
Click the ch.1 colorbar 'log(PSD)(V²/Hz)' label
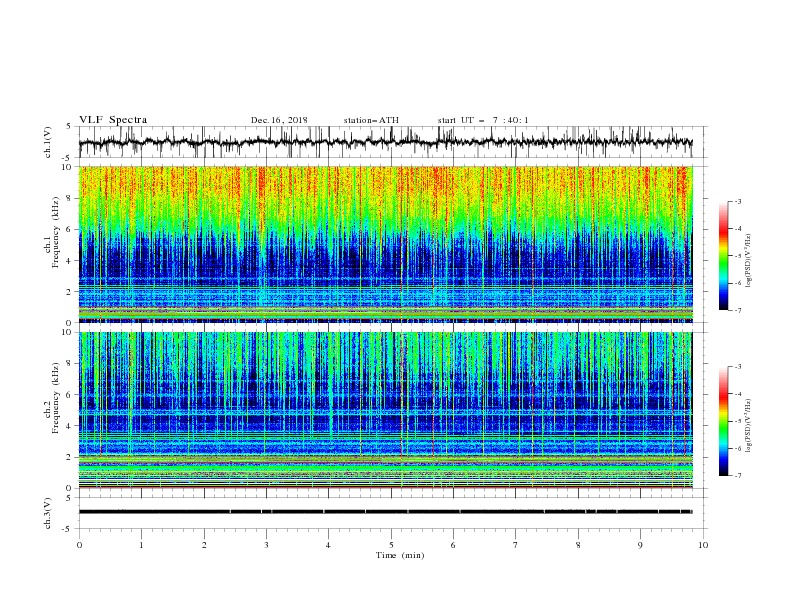click(x=750, y=261)
